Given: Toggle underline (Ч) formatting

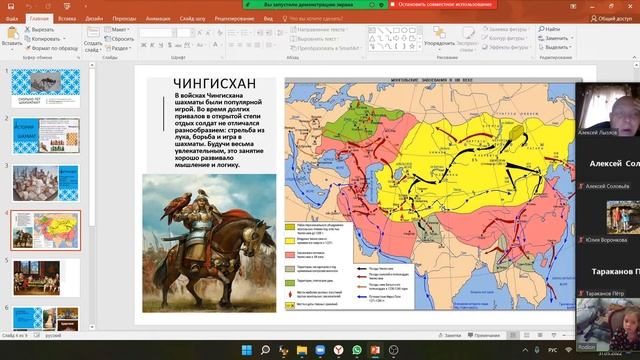Looking at the screenshot, I should pyautogui.click(x=161, y=45).
